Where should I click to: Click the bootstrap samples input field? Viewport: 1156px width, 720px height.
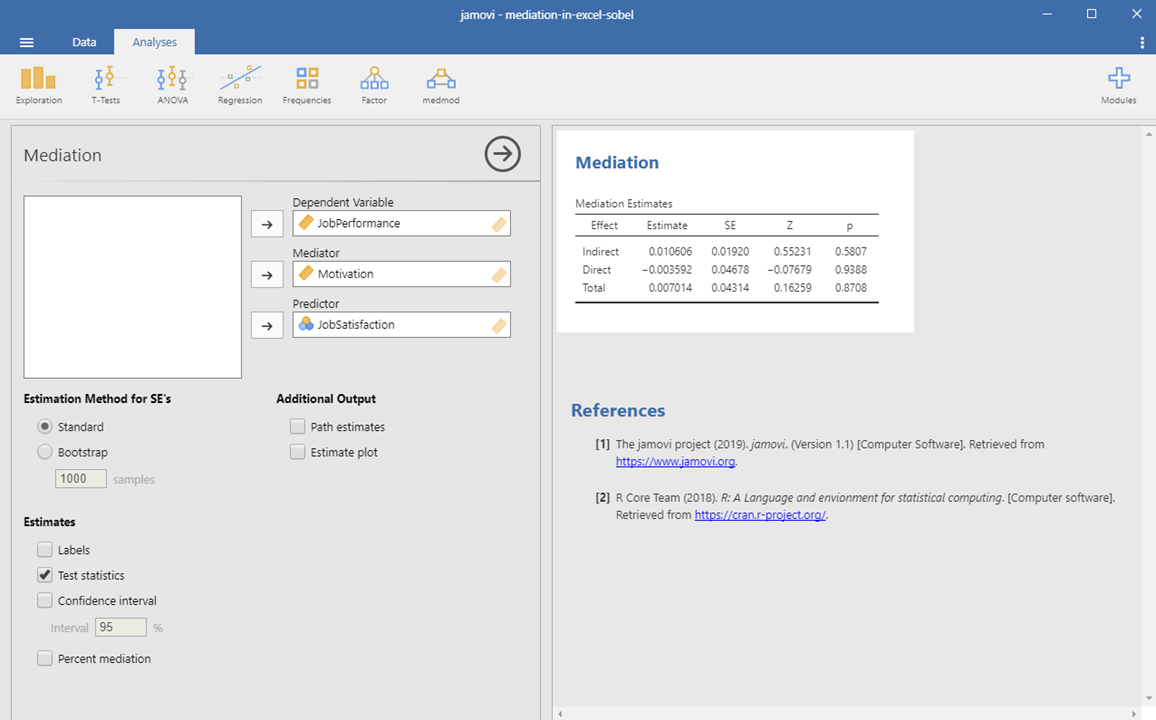tap(81, 479)
